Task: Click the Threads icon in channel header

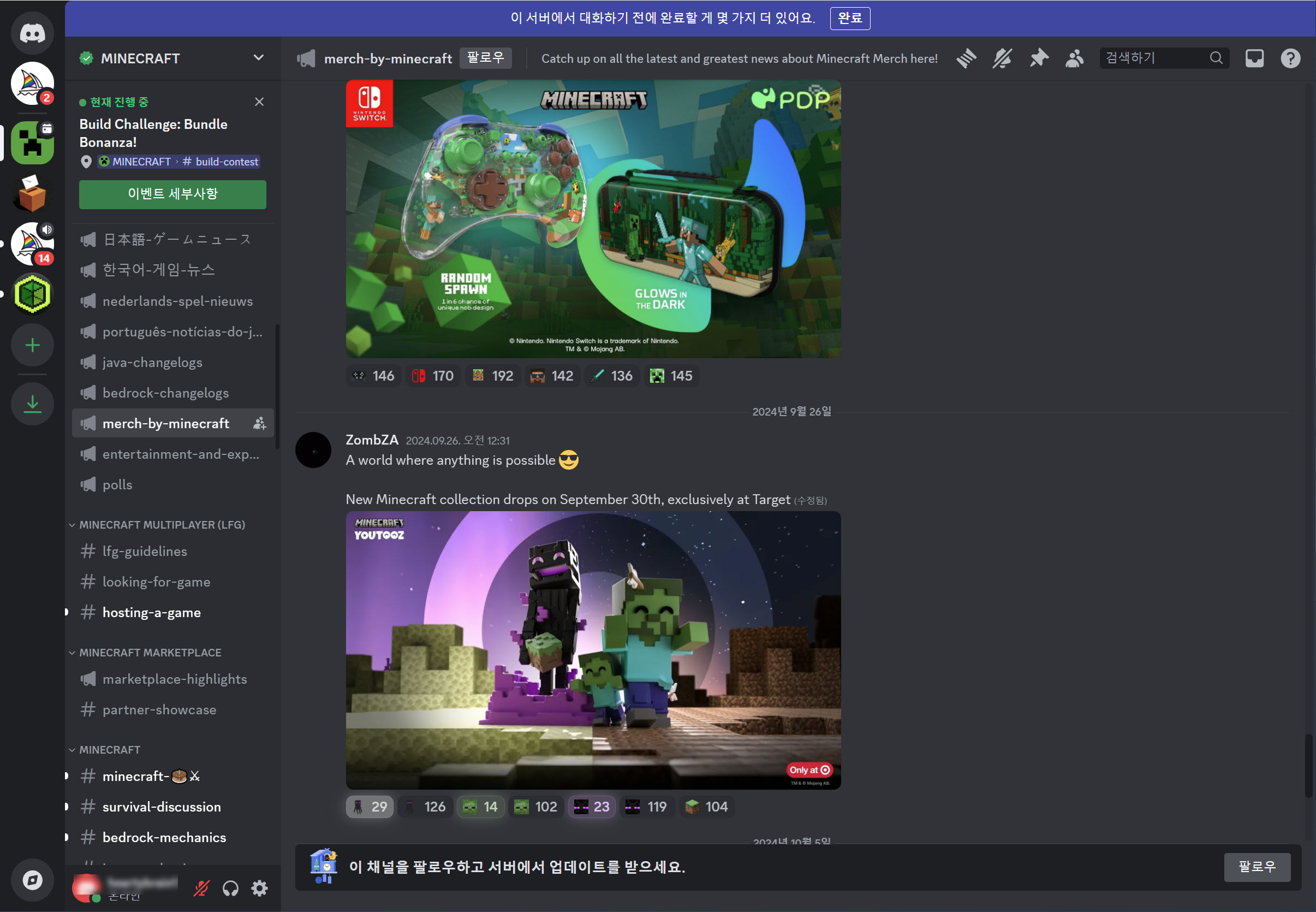Action: (x=967, y=58)
